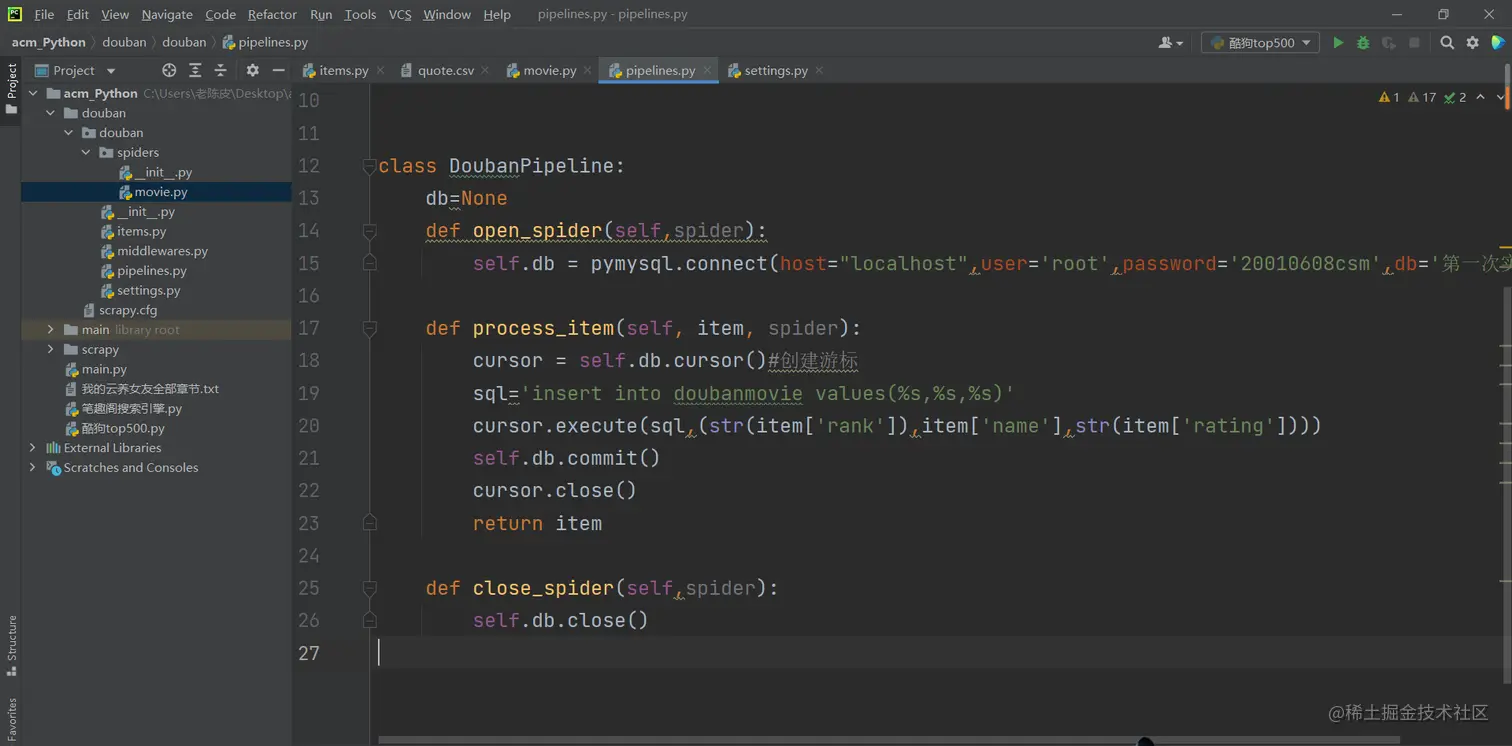Fold the close_spider method in gutter
The width and height of the screenshot is (1512, 746).
click(369, 588)
